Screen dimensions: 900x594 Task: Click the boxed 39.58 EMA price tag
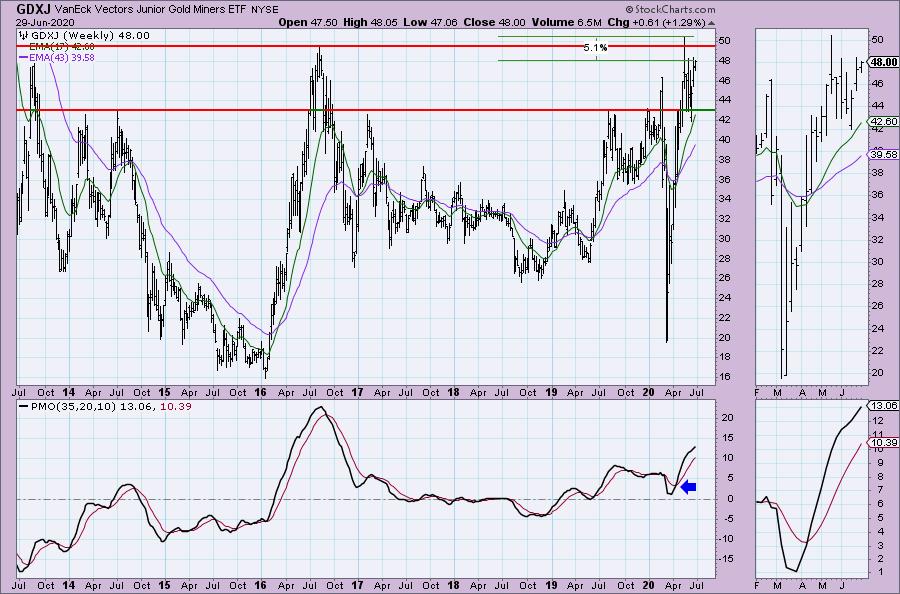[884, 155]
